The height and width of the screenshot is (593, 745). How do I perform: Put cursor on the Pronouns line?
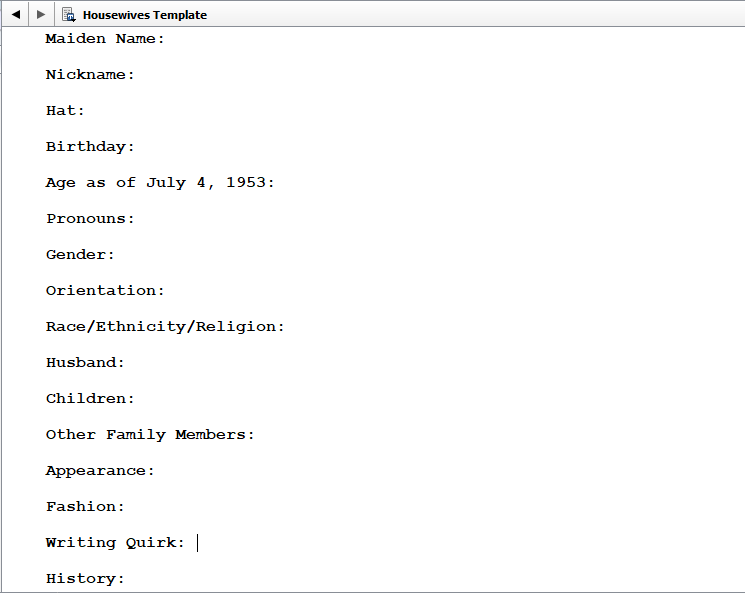(x=90, y=219)
